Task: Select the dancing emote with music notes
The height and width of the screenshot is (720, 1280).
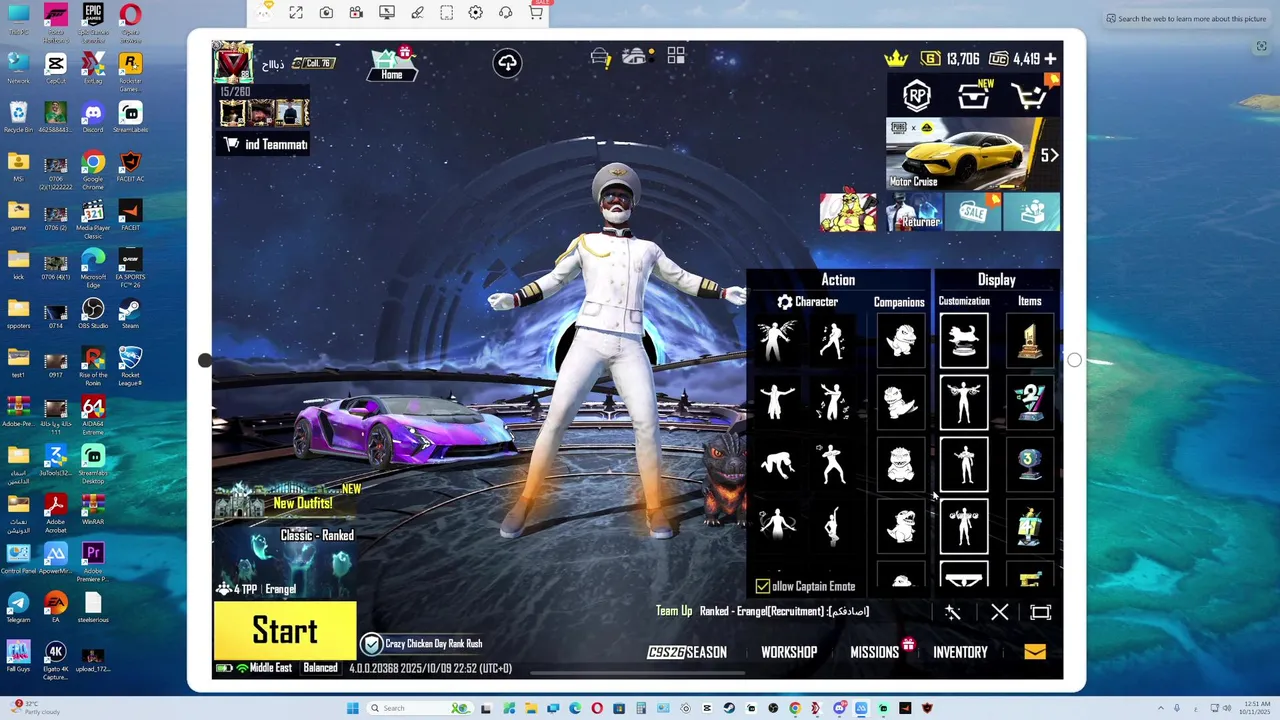Action: 832,401
